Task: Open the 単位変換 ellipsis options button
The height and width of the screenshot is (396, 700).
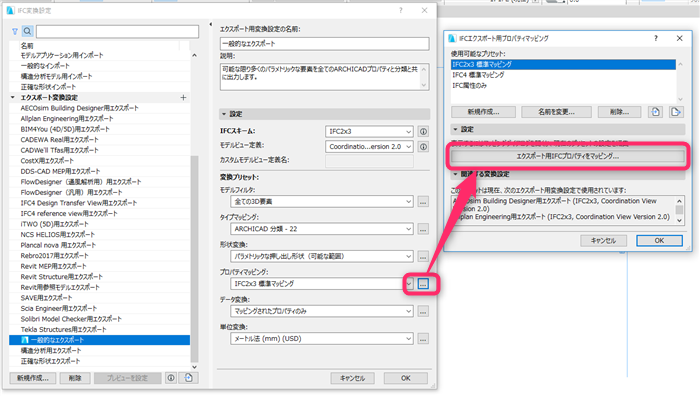Action: point(423,339)
